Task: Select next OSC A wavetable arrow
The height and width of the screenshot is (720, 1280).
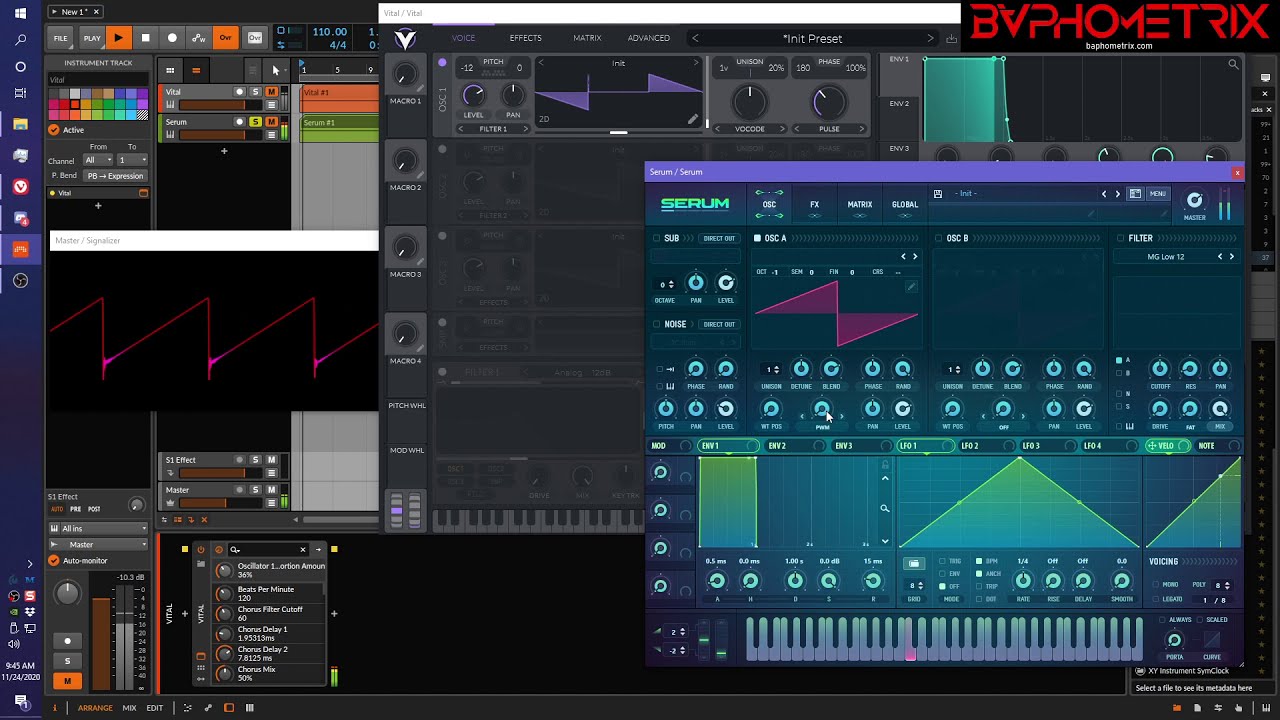Action: coord(915,257)
